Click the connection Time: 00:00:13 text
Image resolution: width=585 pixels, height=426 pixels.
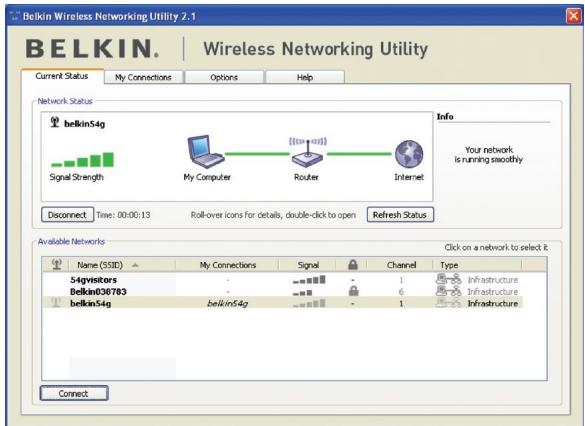click(x=123, y=215)
